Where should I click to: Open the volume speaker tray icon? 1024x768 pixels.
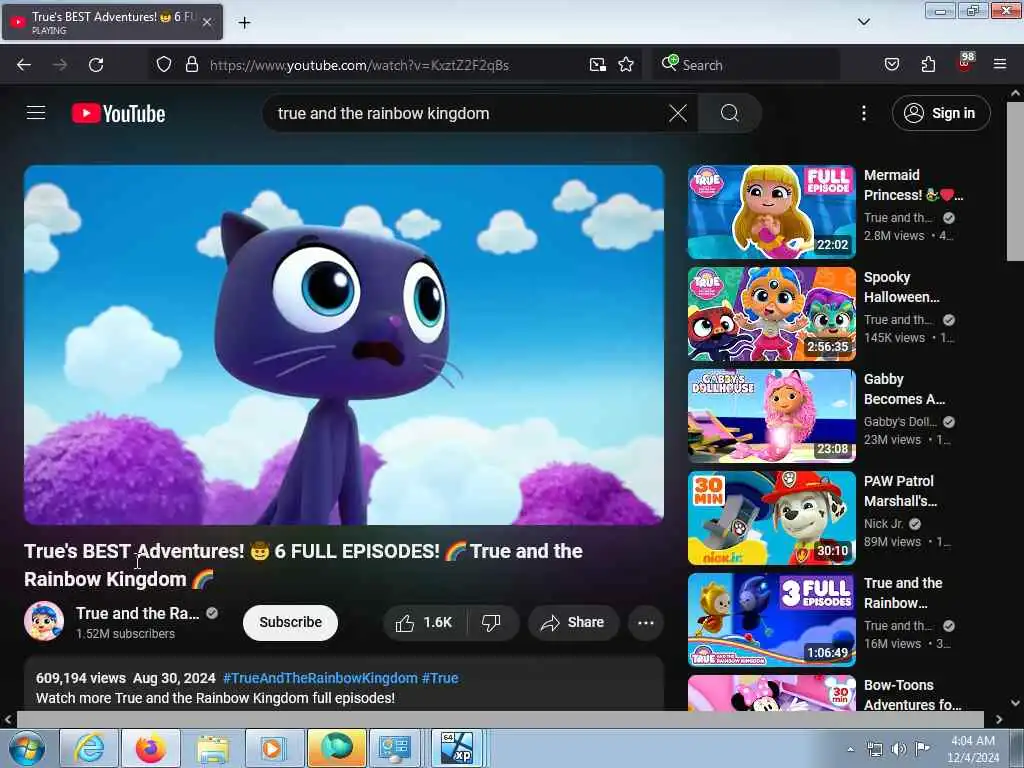pos(898,749)
